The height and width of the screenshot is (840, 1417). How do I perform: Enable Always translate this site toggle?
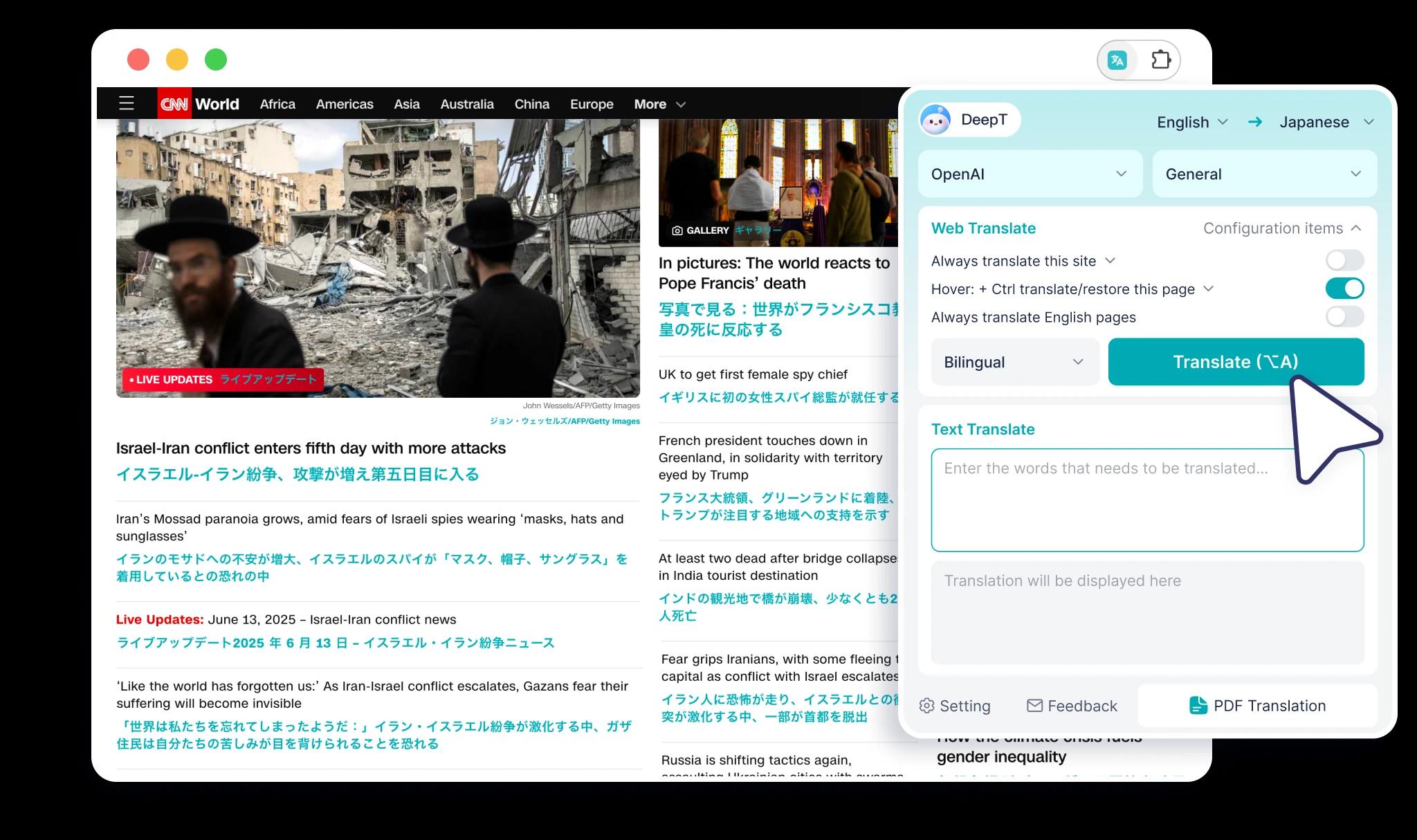click(x=1344, y=260)
